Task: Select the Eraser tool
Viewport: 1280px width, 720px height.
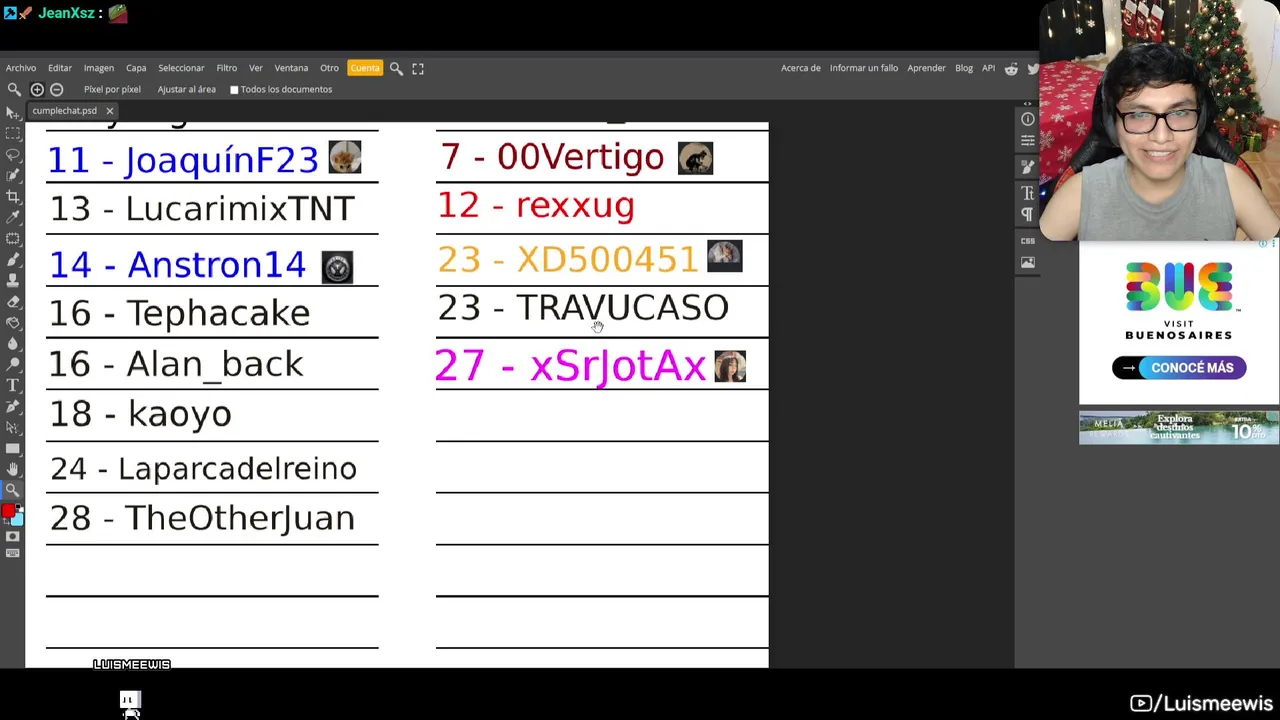Action: coord(13,302)
